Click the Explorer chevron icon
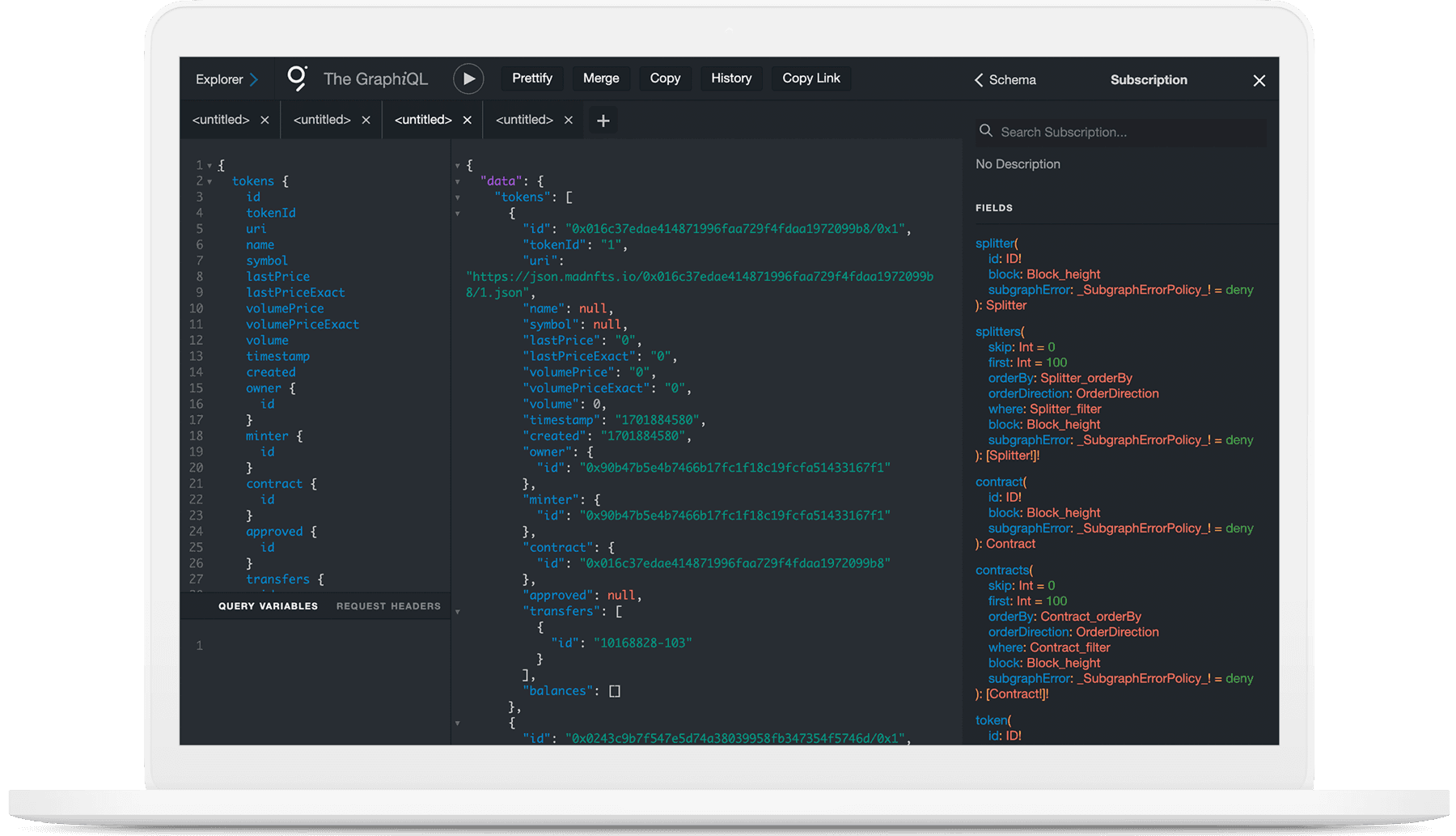The height and width of the screenshot is (836, 1456). [253, 79]
